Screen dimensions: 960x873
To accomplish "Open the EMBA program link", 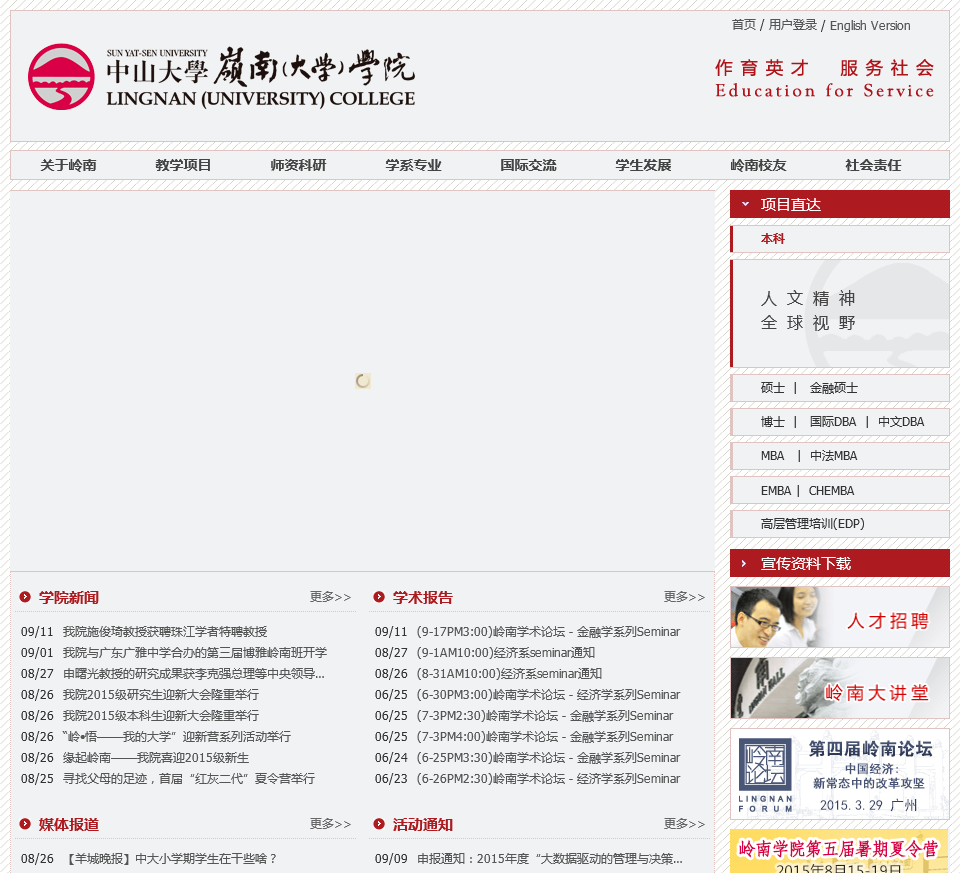I will [776, 491].
